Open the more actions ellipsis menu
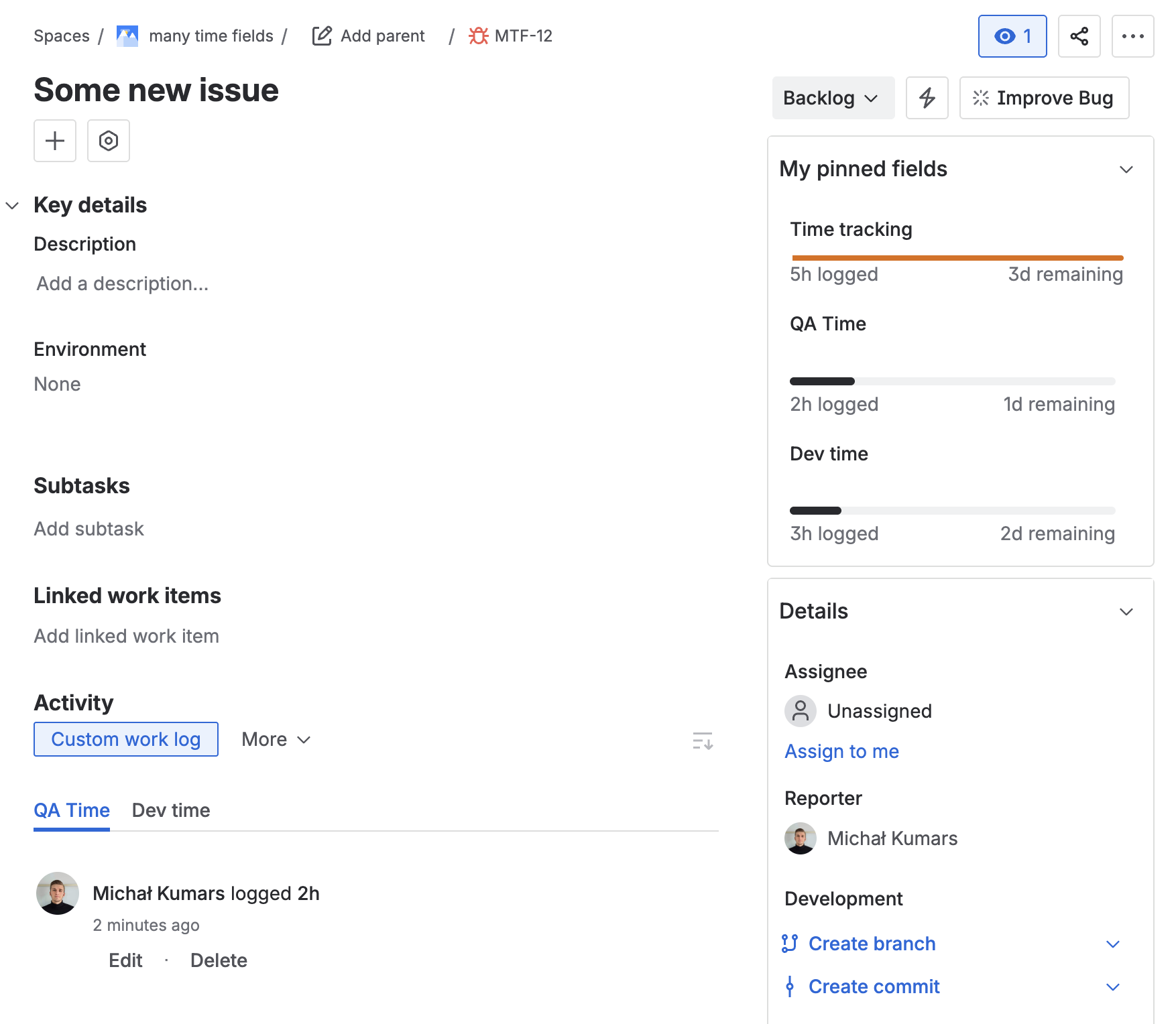The image size is (1176, 1024). click(x=1133, y=36)
